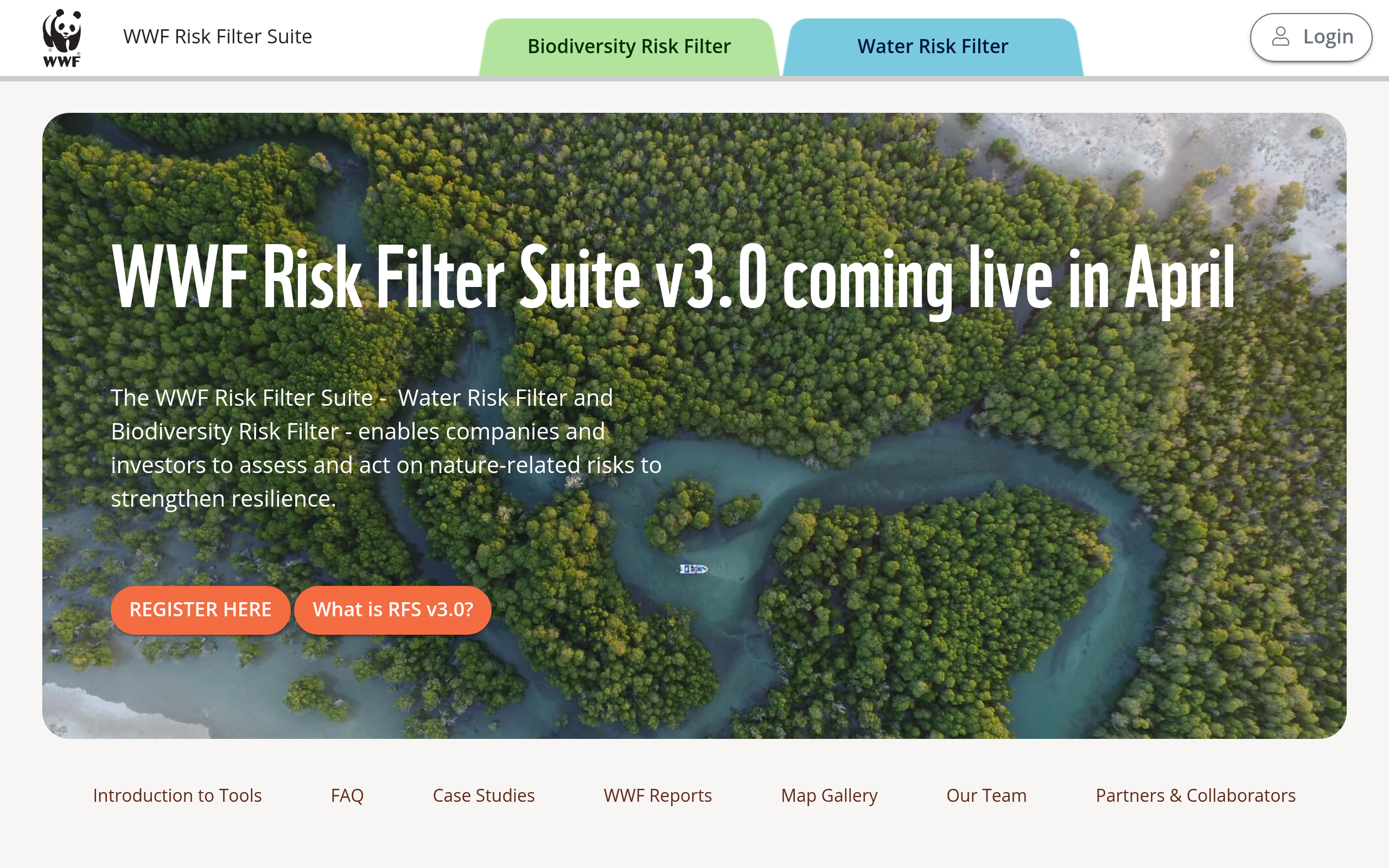
Task: Click the WWF Risk Filter Suite title
Action: pyautogui.click(x=218, y=37)
